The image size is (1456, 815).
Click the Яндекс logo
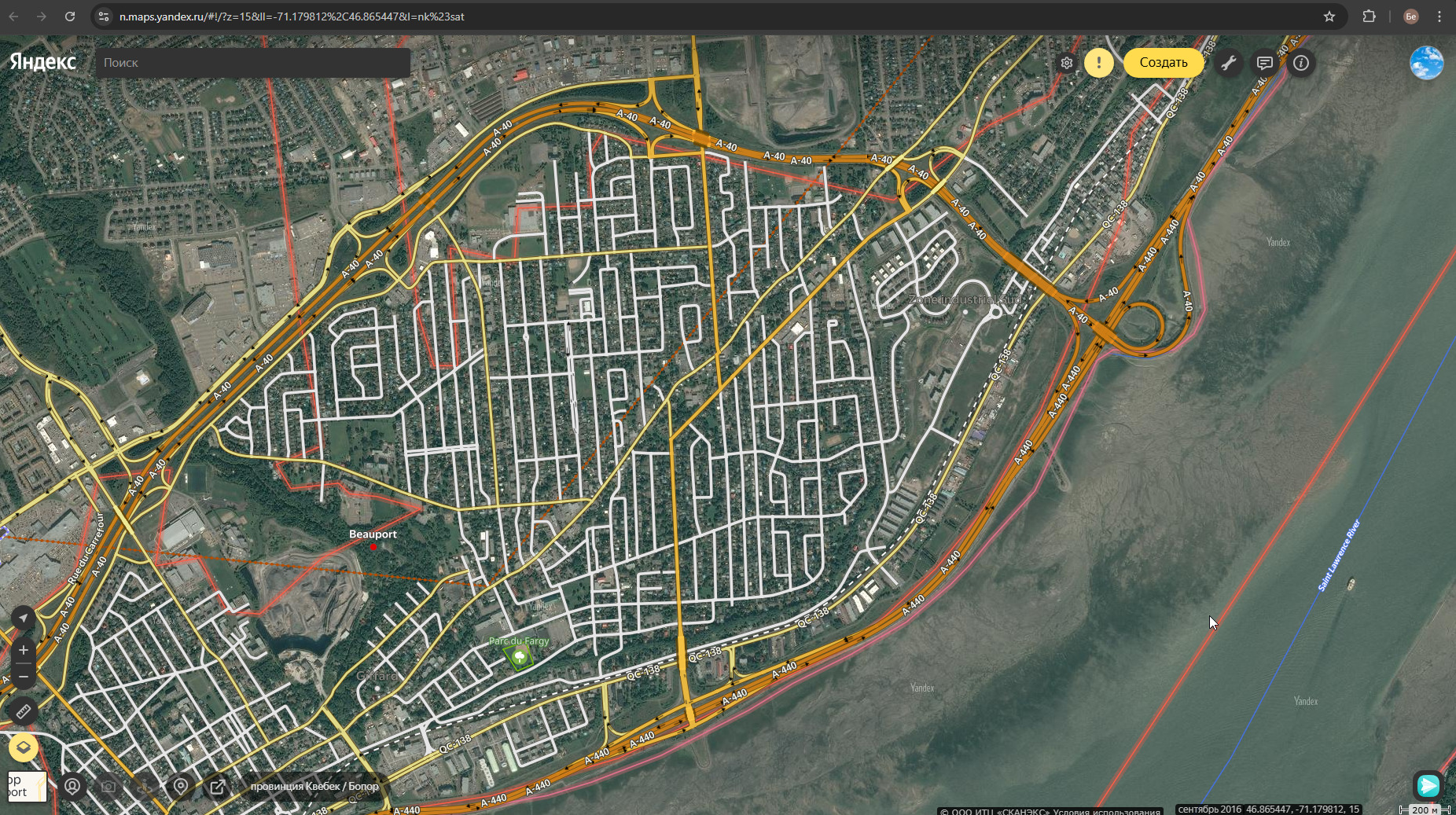point(43,62)
